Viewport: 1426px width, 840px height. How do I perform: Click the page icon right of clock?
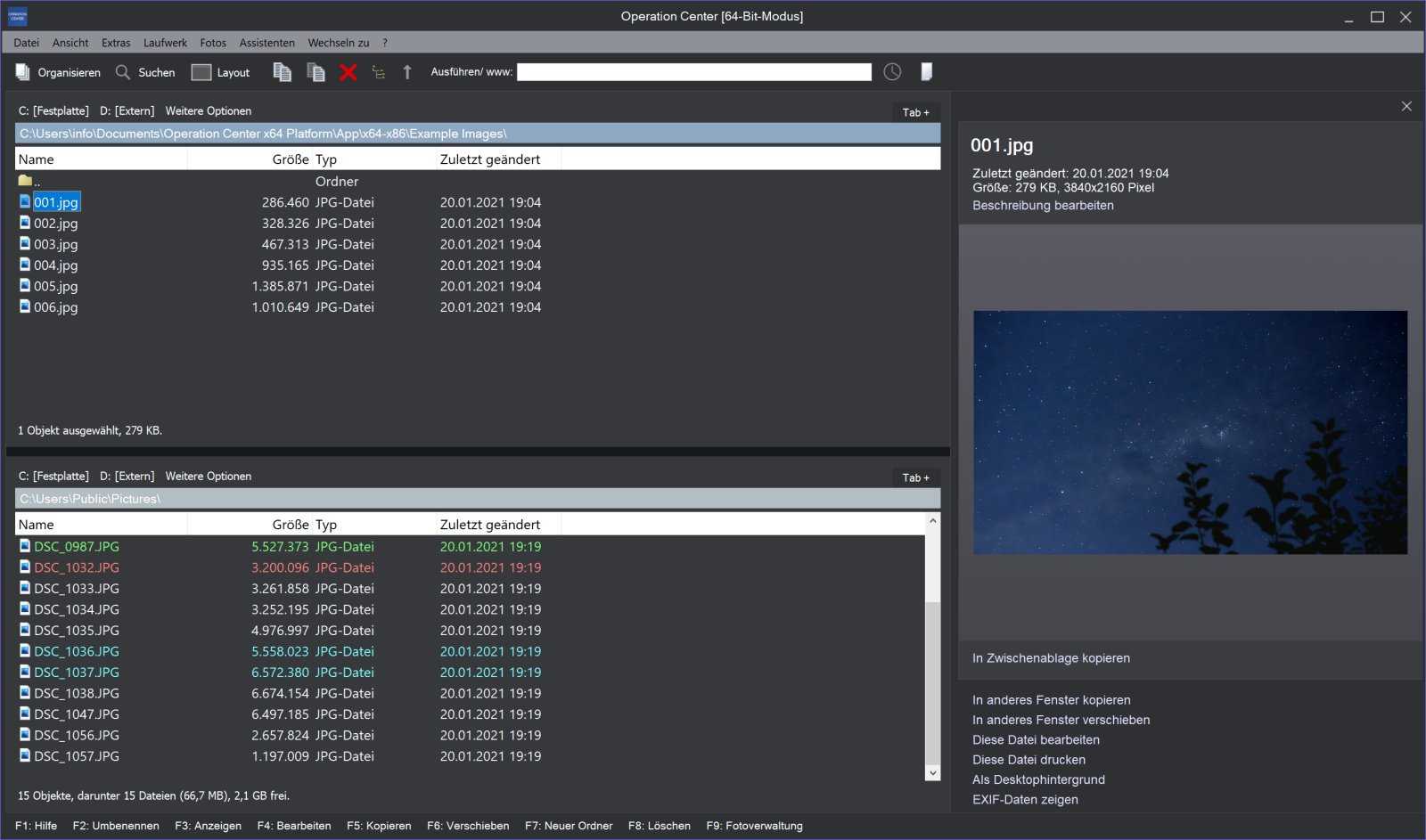[x=926, y=71]
